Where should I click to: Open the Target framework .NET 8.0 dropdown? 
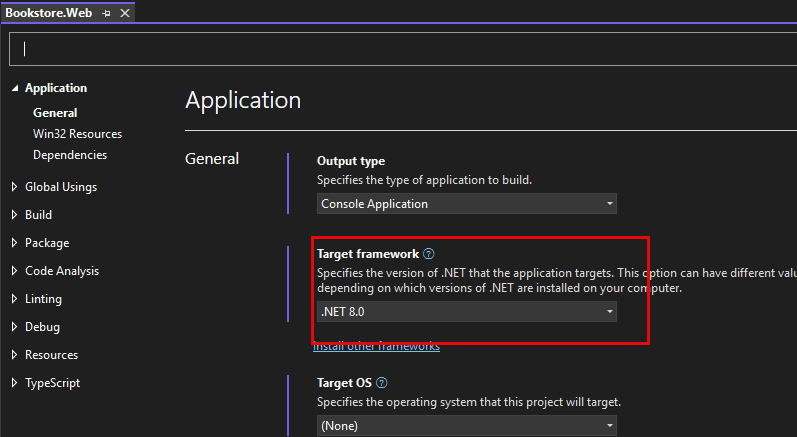click(467, 311)
